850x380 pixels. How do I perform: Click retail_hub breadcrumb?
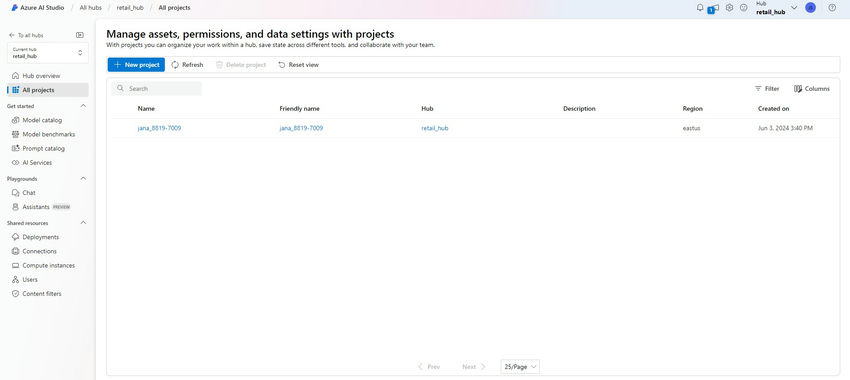pos(130,8)
